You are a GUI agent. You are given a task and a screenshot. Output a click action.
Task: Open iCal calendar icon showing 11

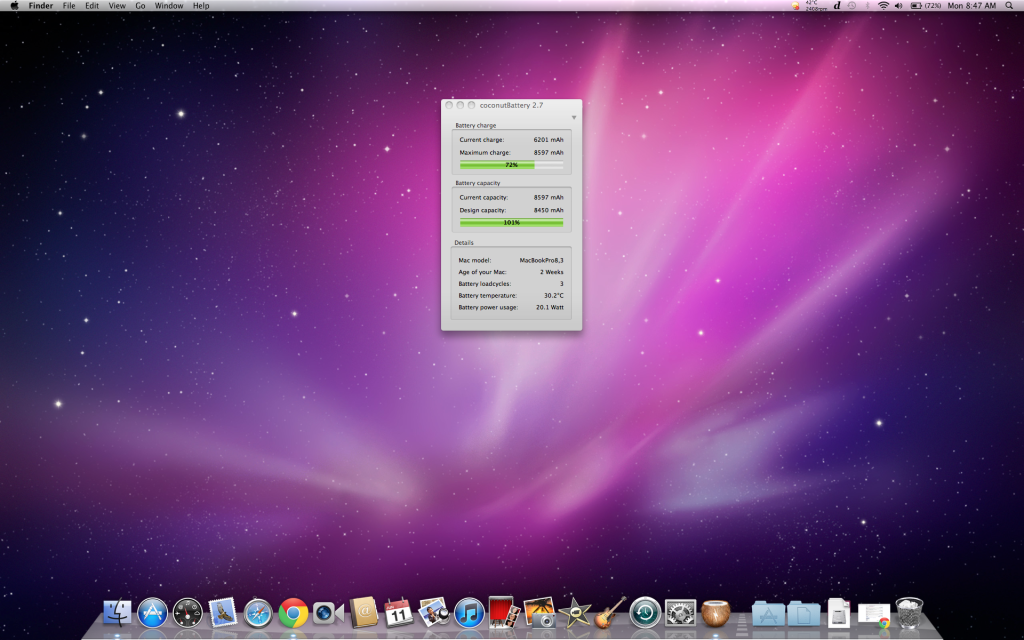[x=398, y=613]
